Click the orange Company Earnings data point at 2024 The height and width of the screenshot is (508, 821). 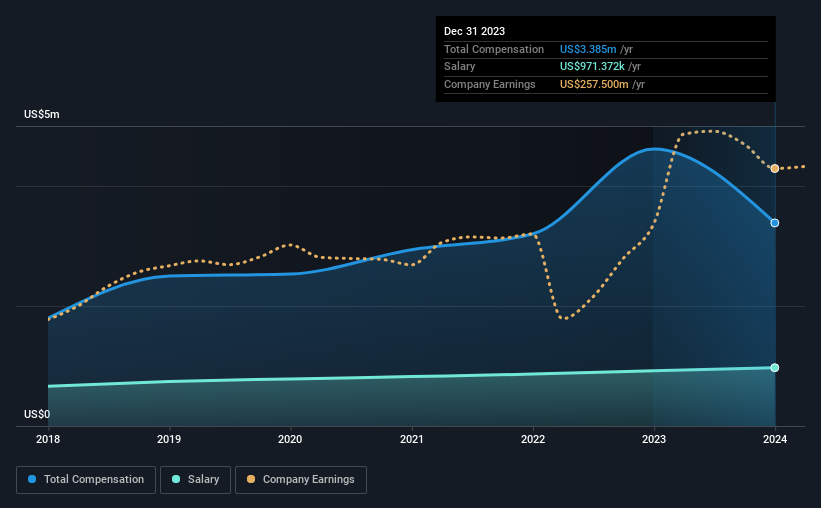pos(775,169)
